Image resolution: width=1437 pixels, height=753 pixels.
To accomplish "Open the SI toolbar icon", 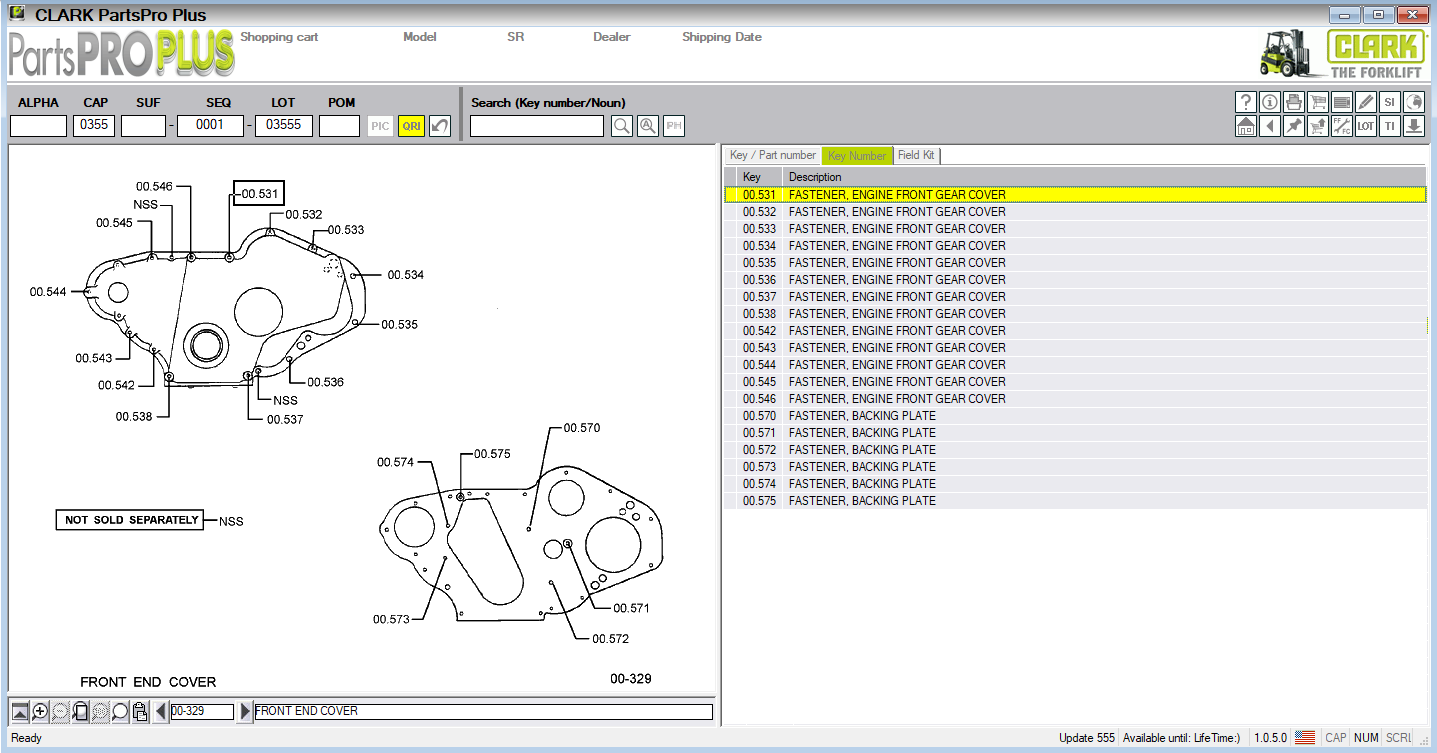I will pyautogui.click(x=1389, y=102).
